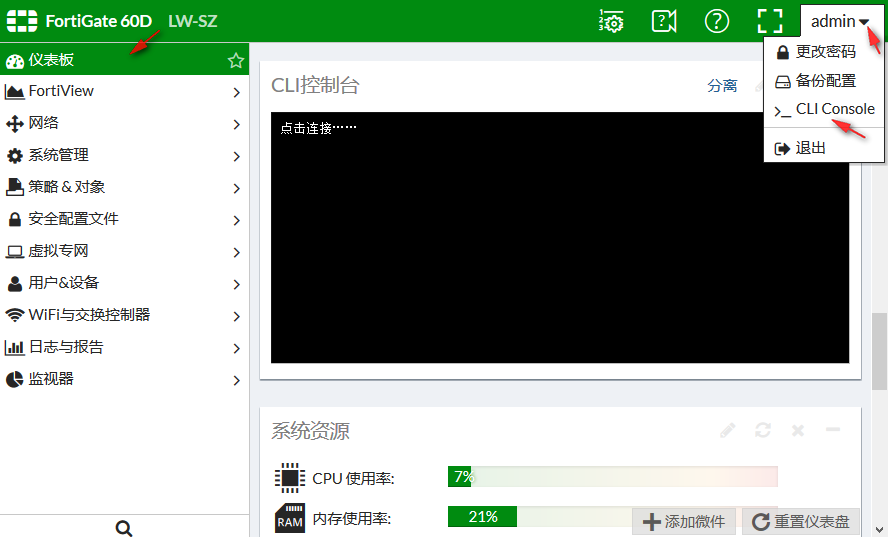Click the scrollbar down arrow
This screenshot has width=888, height=537.
pyautogui.click(x=880, y=530)
